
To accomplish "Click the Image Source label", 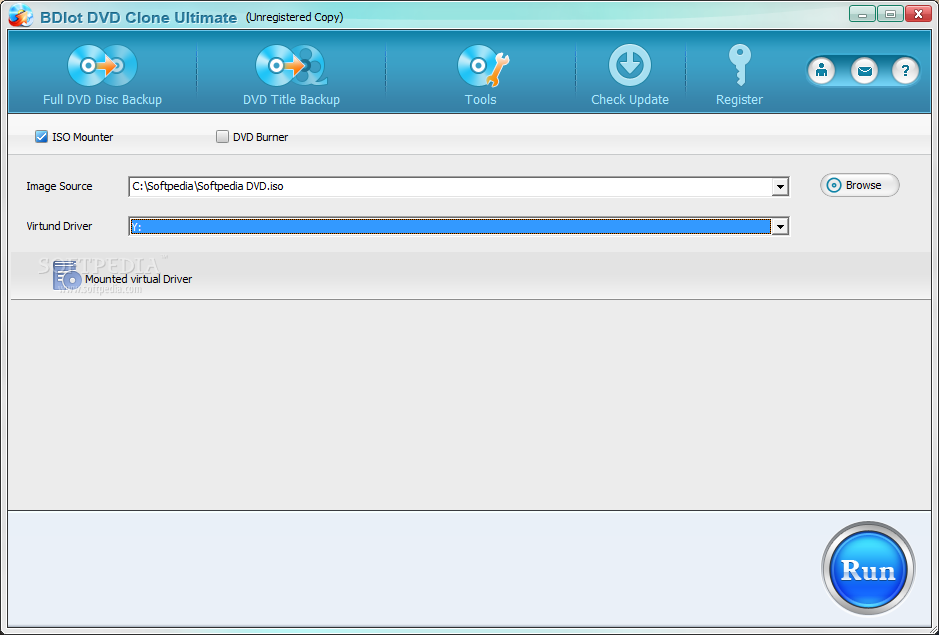I will pos(59,186).
